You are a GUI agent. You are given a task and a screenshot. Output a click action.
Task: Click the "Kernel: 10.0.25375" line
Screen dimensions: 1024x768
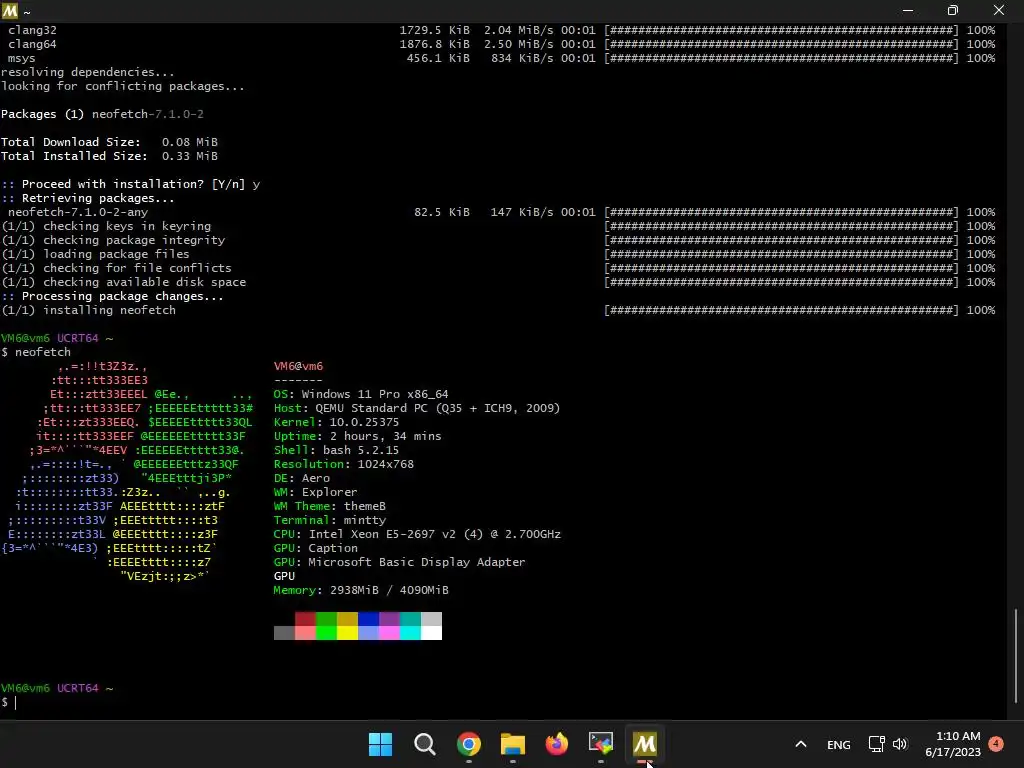[x=336, y=423]
